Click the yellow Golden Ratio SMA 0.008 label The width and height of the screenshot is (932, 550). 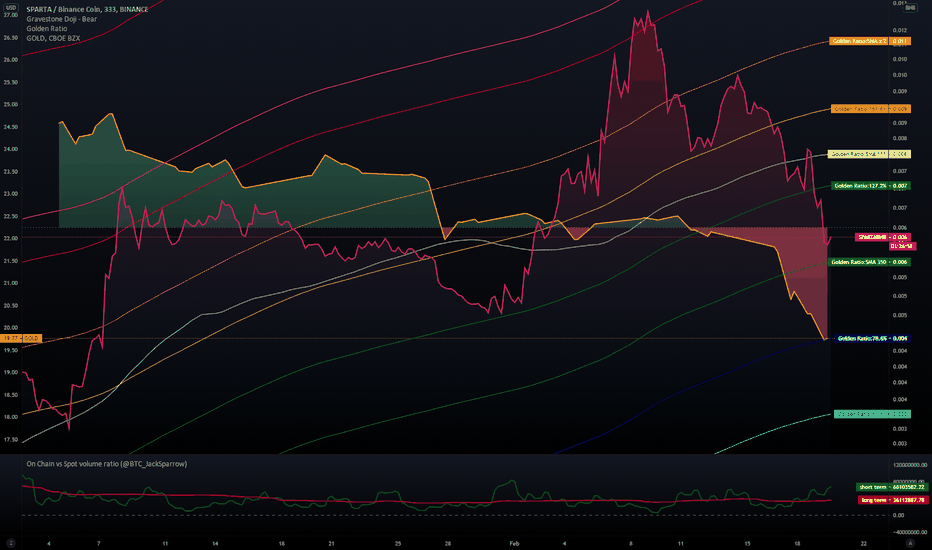pos(869,154)
